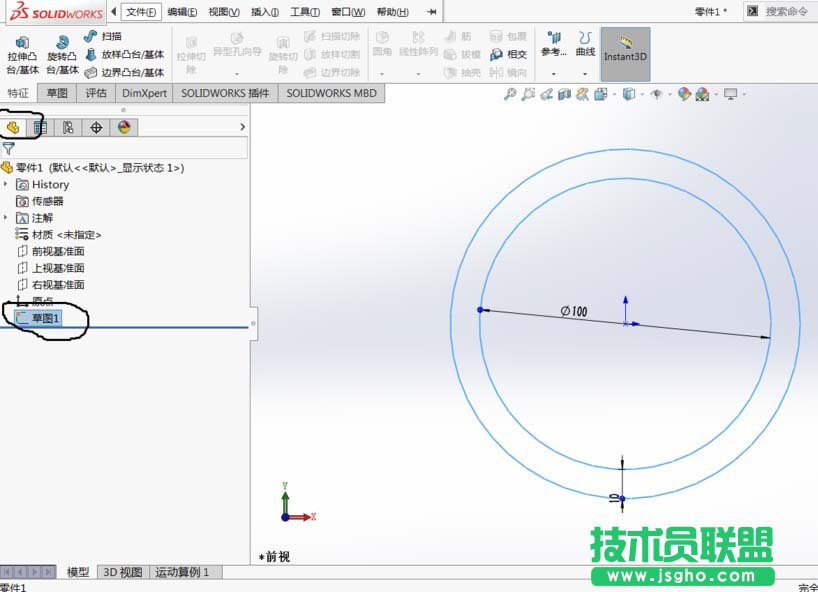
Task: Toggle hide/show items in view toolbar
Action: [x=657, y=93]
